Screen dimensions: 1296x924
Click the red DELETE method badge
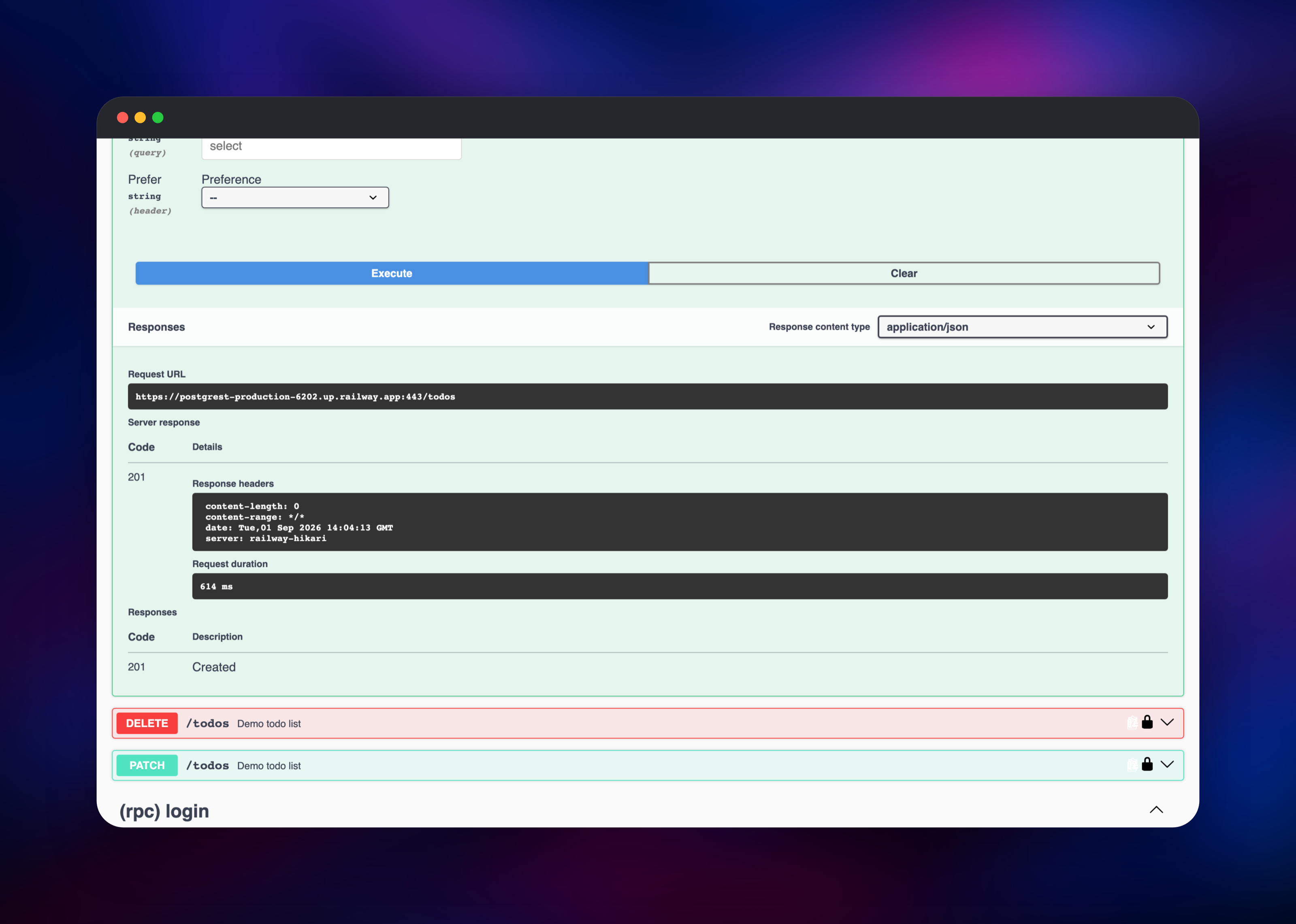[x=147, y=723]
